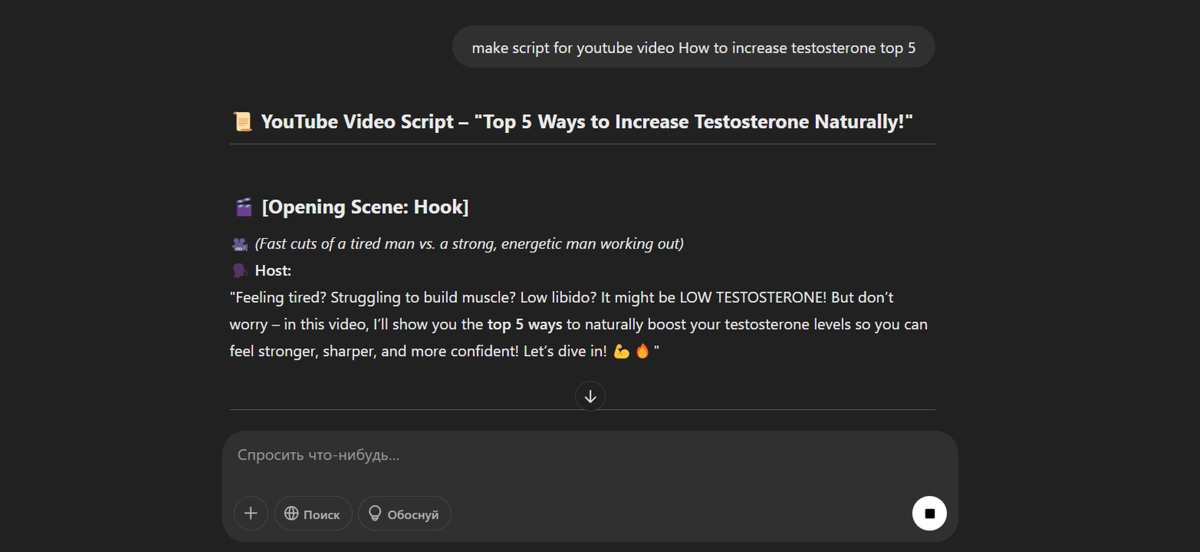Click the camera emoji before Fast cuts

(239, 244)
